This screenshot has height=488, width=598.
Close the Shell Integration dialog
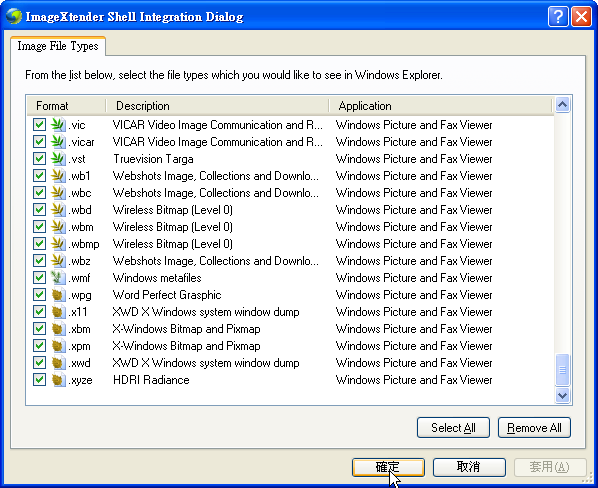pyautogui.click(x=581, y=16)
